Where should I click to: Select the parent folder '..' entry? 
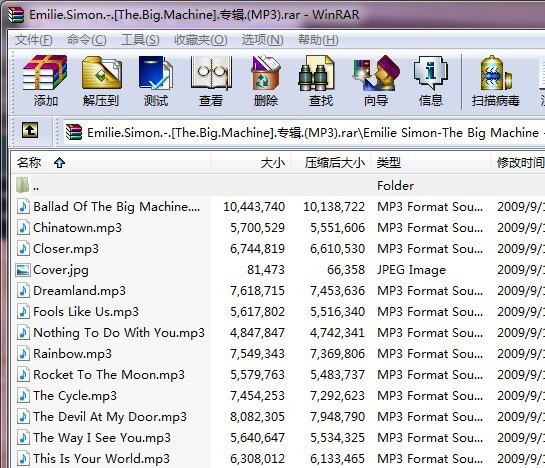(x=278, y=186)
